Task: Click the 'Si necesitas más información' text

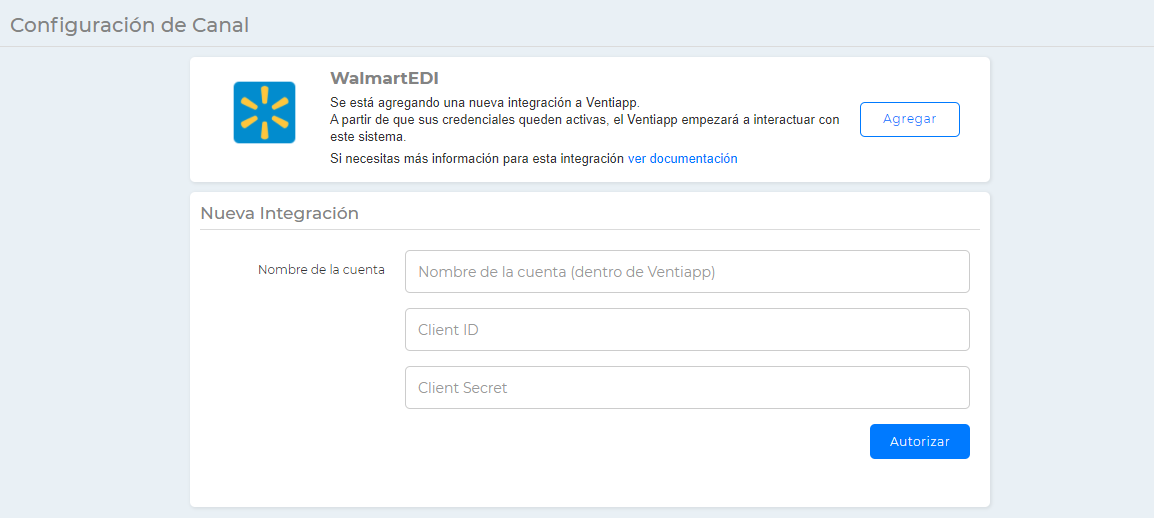Action: (x=477, y=159)
